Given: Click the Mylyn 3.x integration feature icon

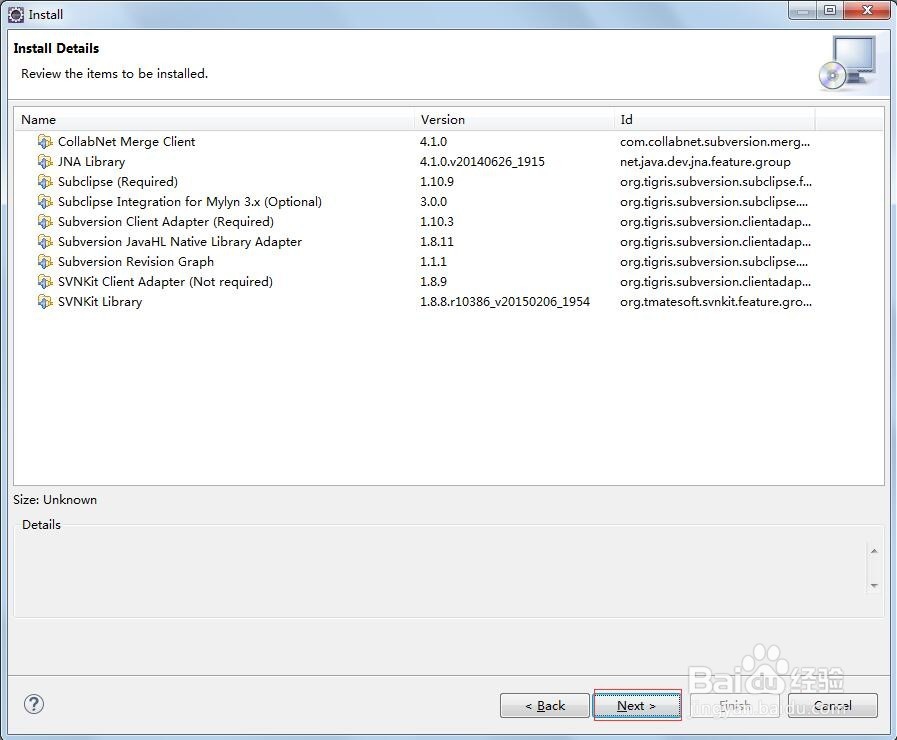Looking at the screenshot, I should coord(45,201).
